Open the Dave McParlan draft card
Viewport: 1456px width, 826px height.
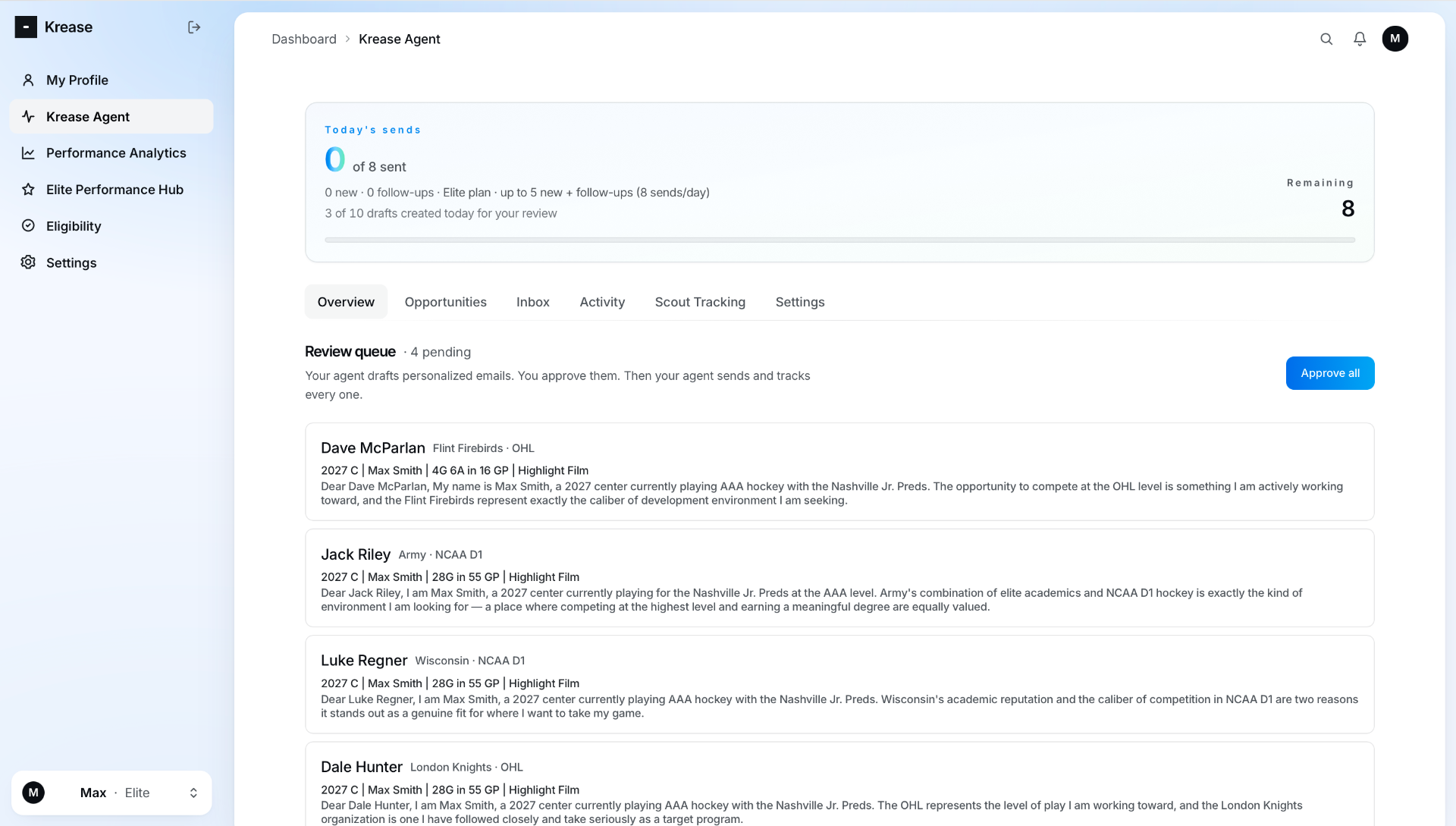[x=839, y=472]
